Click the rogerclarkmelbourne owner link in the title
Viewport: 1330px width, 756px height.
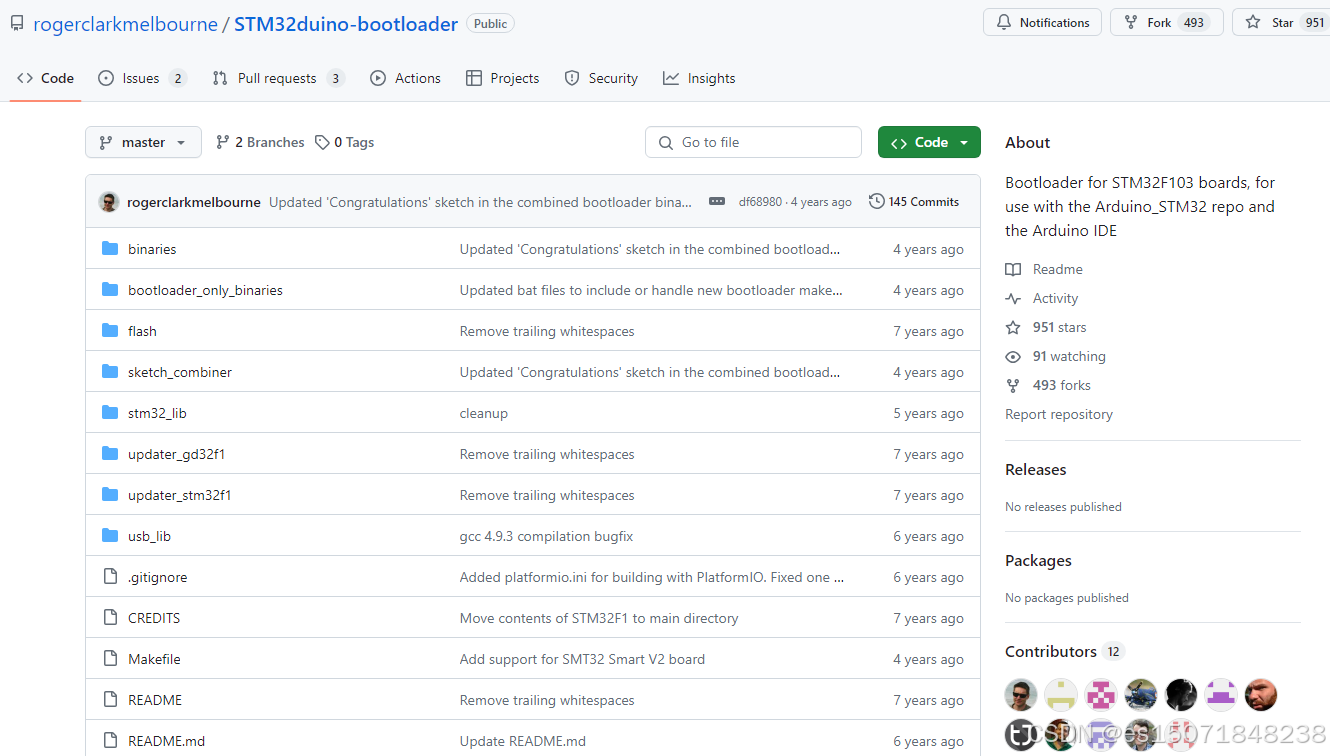click(125, 24)
